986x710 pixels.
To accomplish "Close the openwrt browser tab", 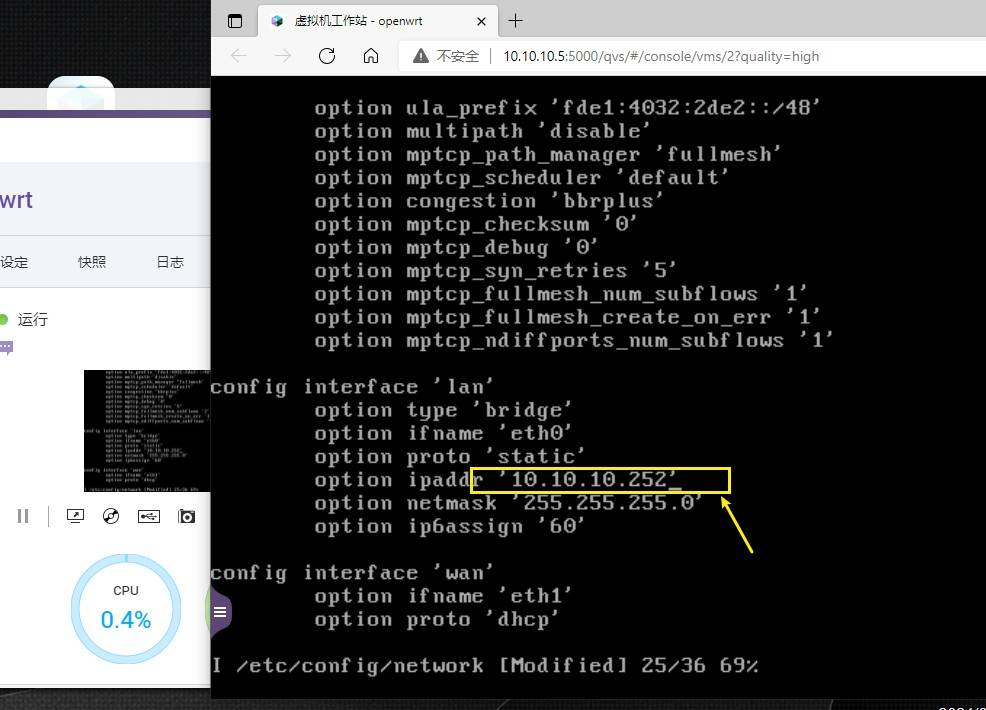I will pyautogui.click(x=481, y=21).
